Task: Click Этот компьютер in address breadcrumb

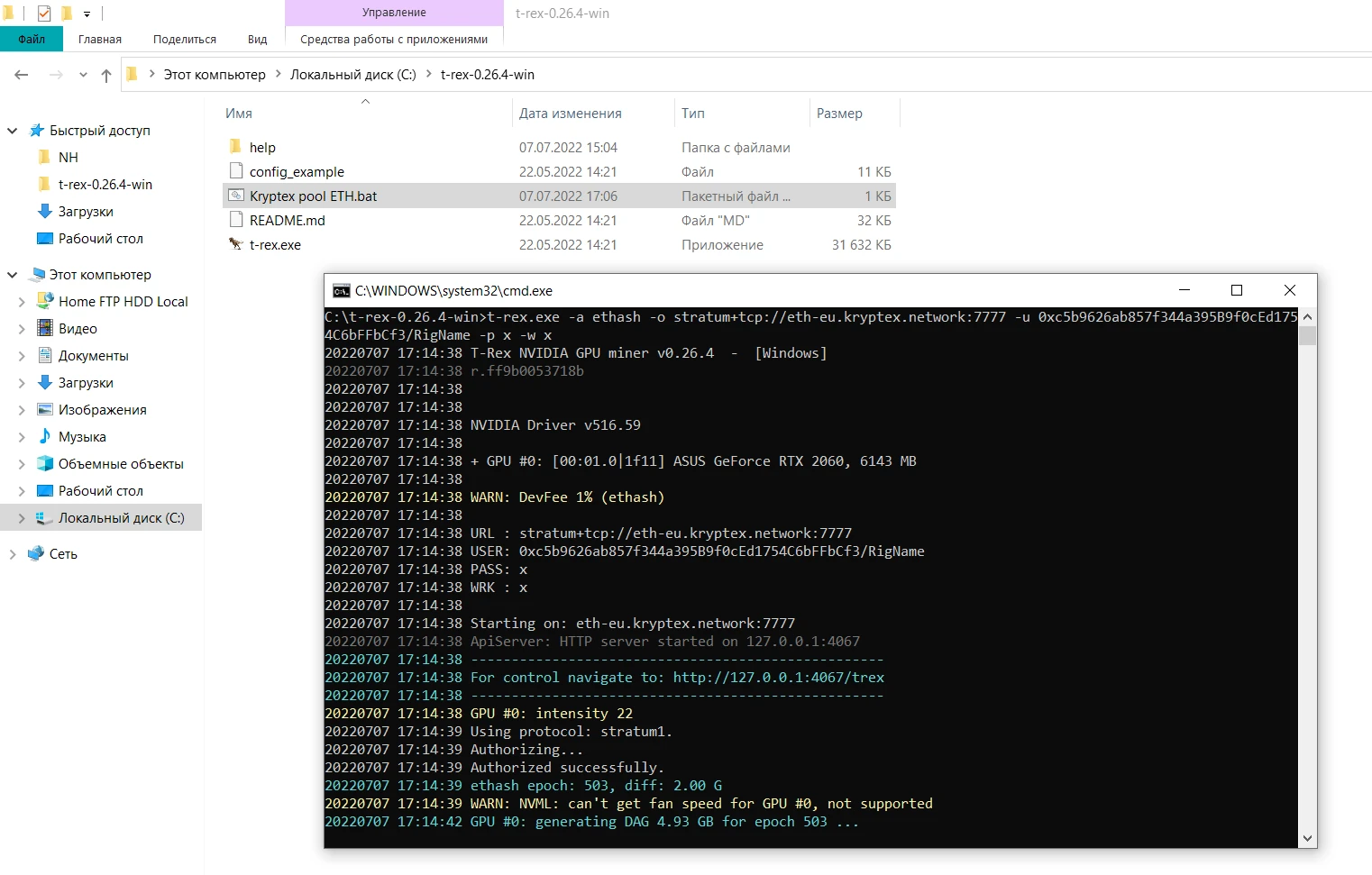Action: coord(215,75)
